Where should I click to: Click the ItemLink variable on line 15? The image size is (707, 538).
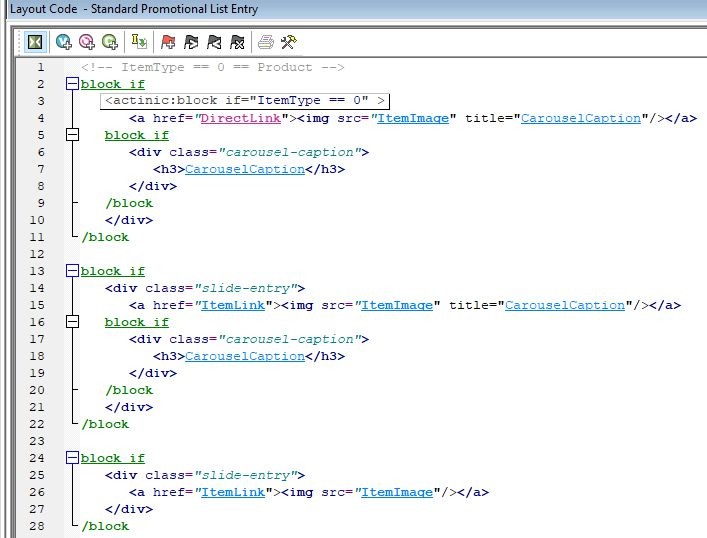pyautogui.click(x=233, y=305)
